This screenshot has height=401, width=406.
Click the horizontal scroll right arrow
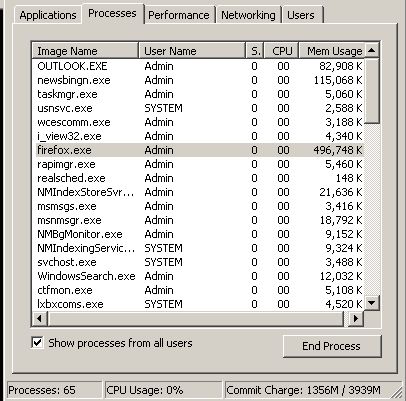point(356,319)
